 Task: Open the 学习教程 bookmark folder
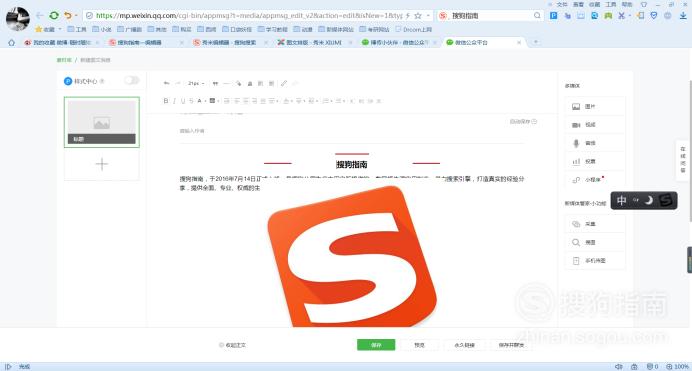[x=273, y=29]
